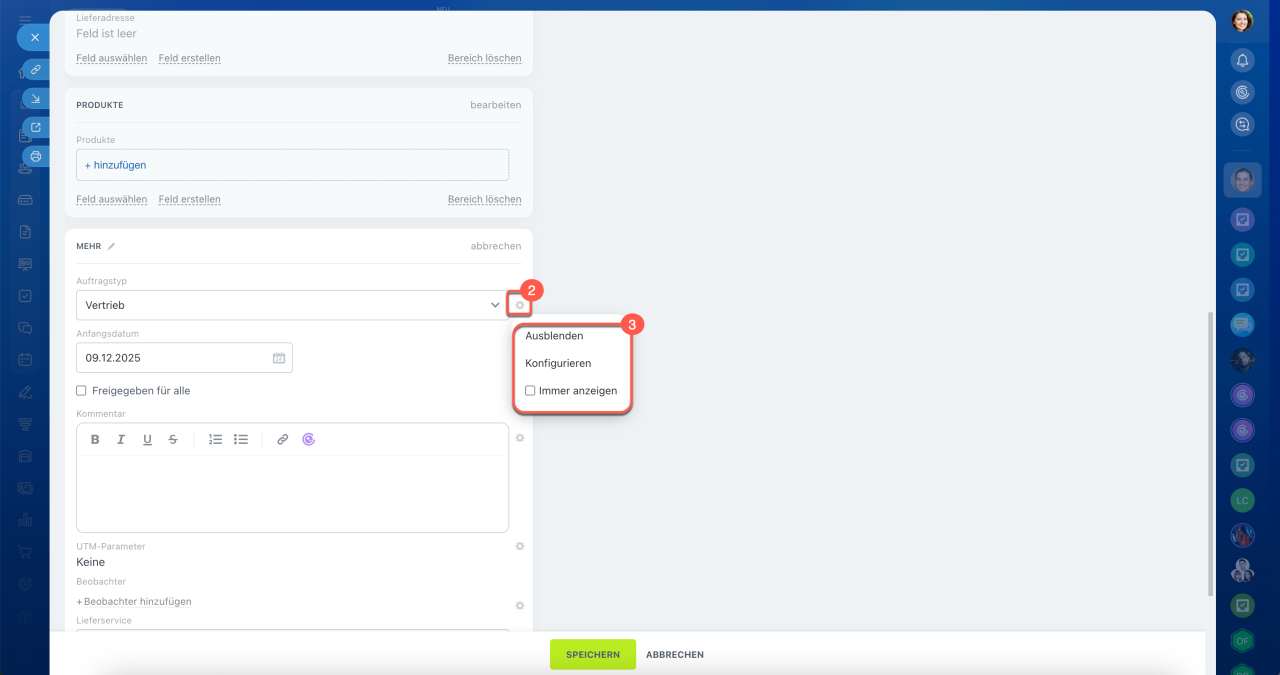
Task: Open user profile avatar at top right
Action: (x=1242, y=20)
